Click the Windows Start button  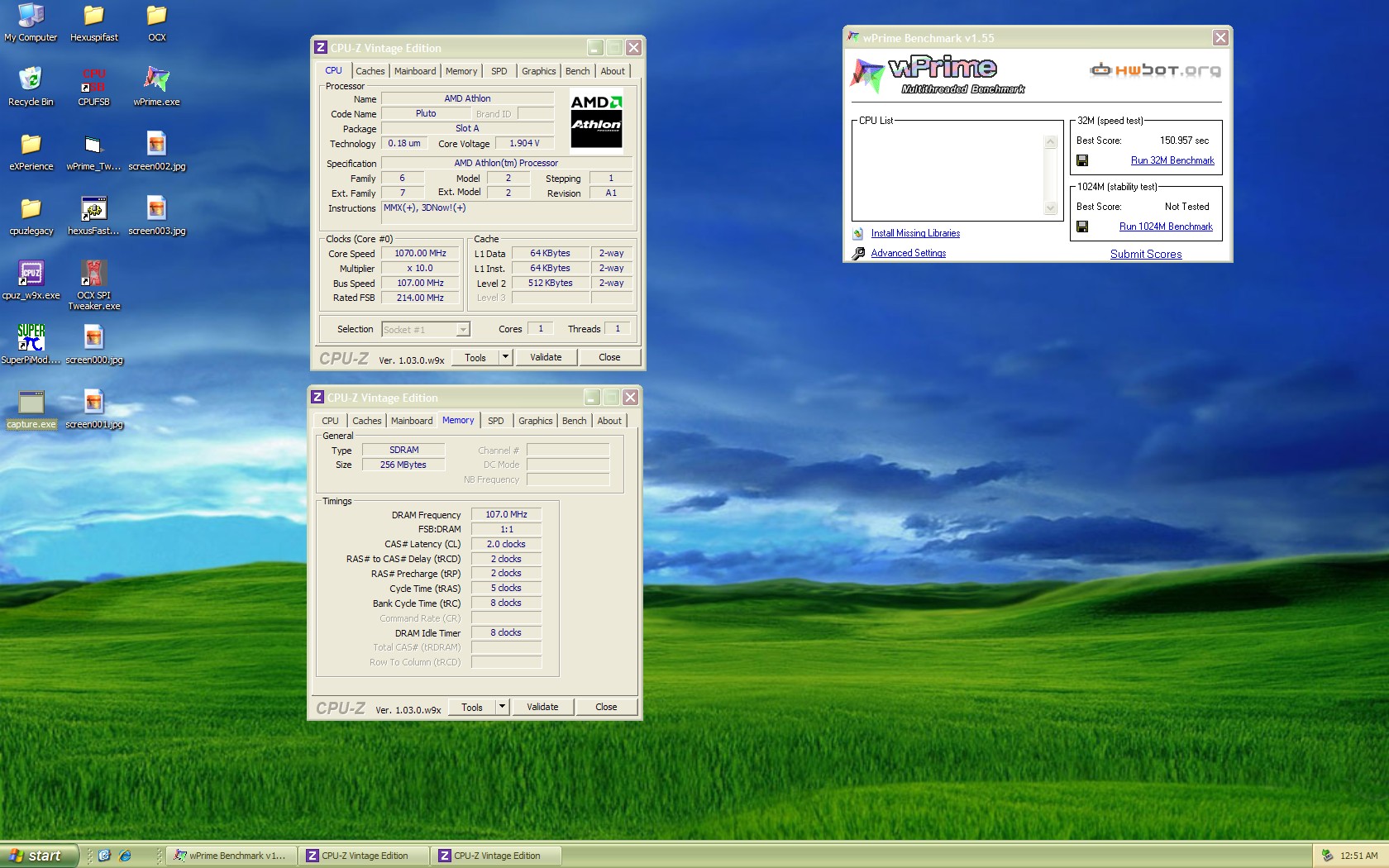[x=40, y=856]
